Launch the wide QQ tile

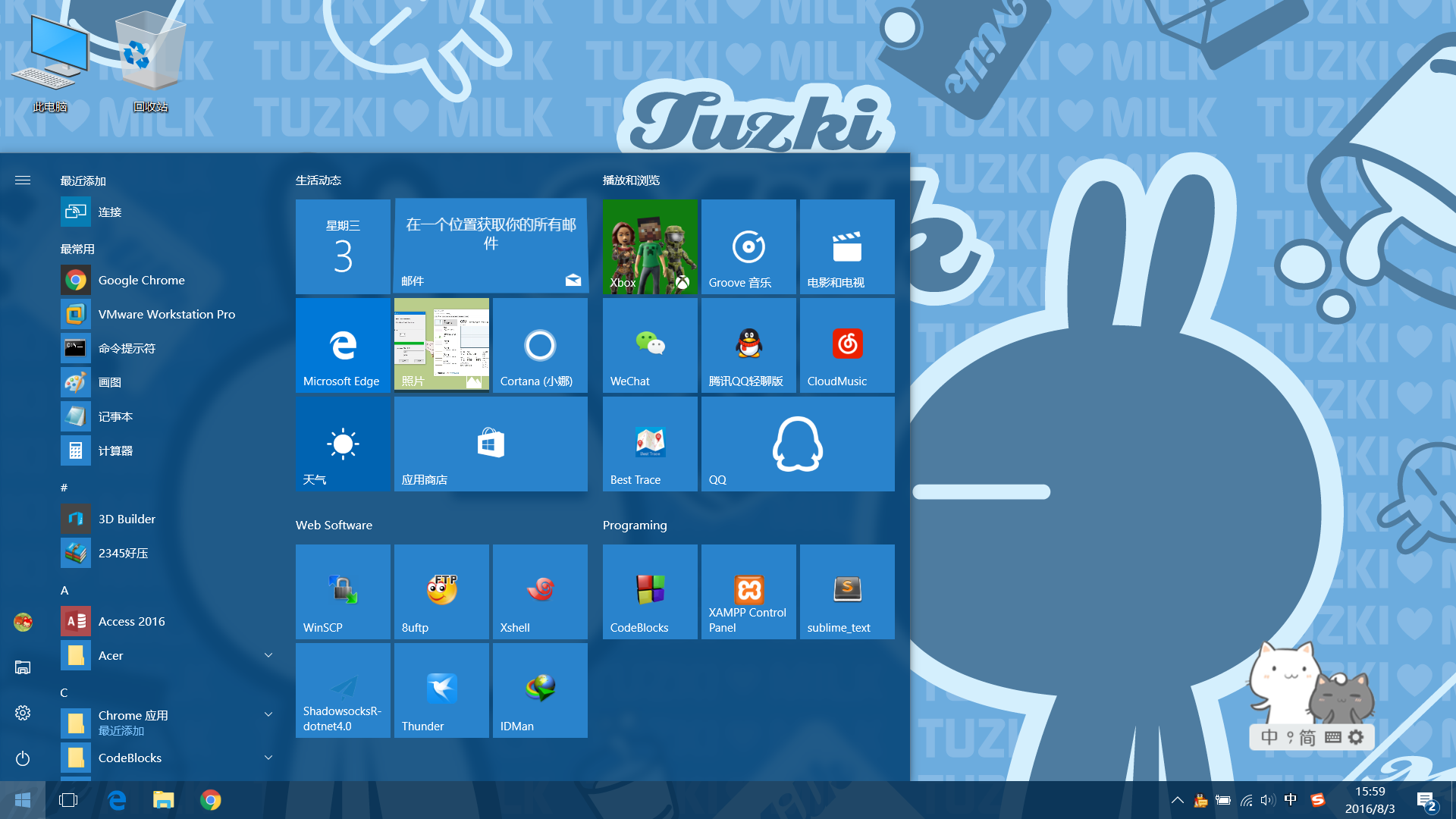tap(798, 444)
